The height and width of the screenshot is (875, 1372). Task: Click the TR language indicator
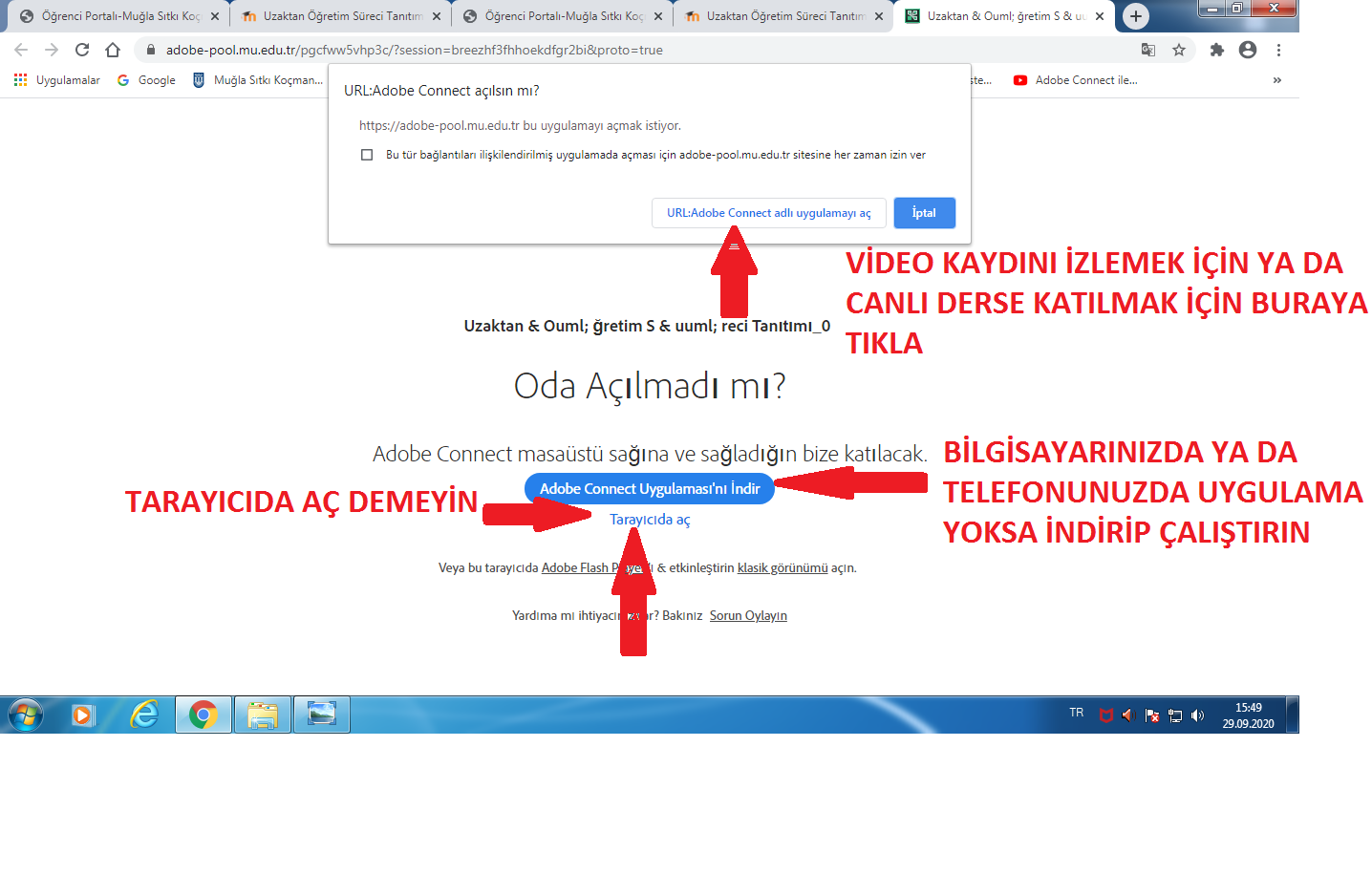(x=1077, y=713)
